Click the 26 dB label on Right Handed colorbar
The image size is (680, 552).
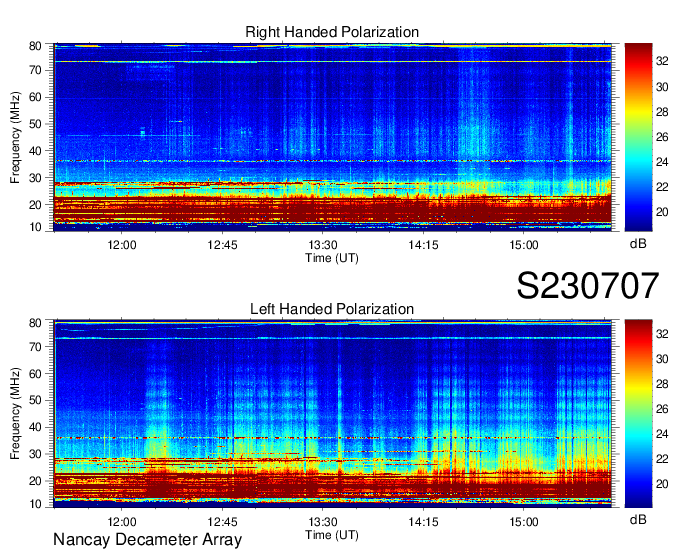point(662,137)
